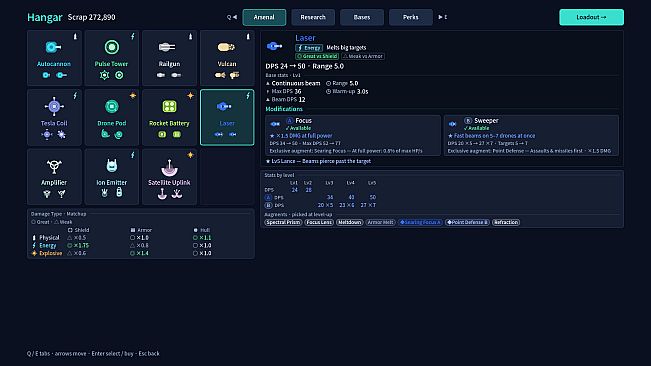Click the Warm-up 3.0s stat

(x=347, y=91)
